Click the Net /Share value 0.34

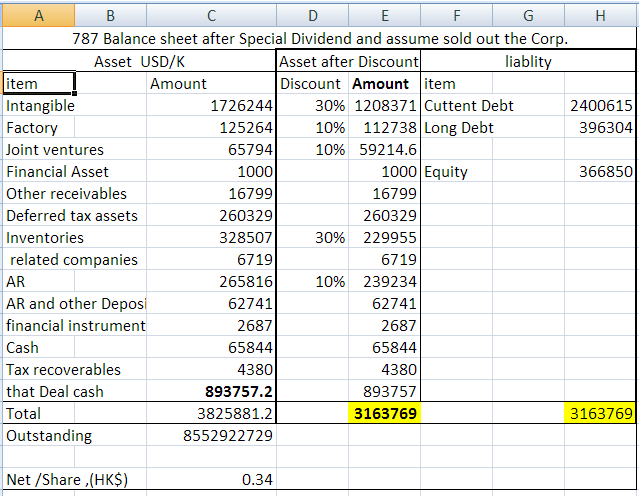(x=211, y=479)
